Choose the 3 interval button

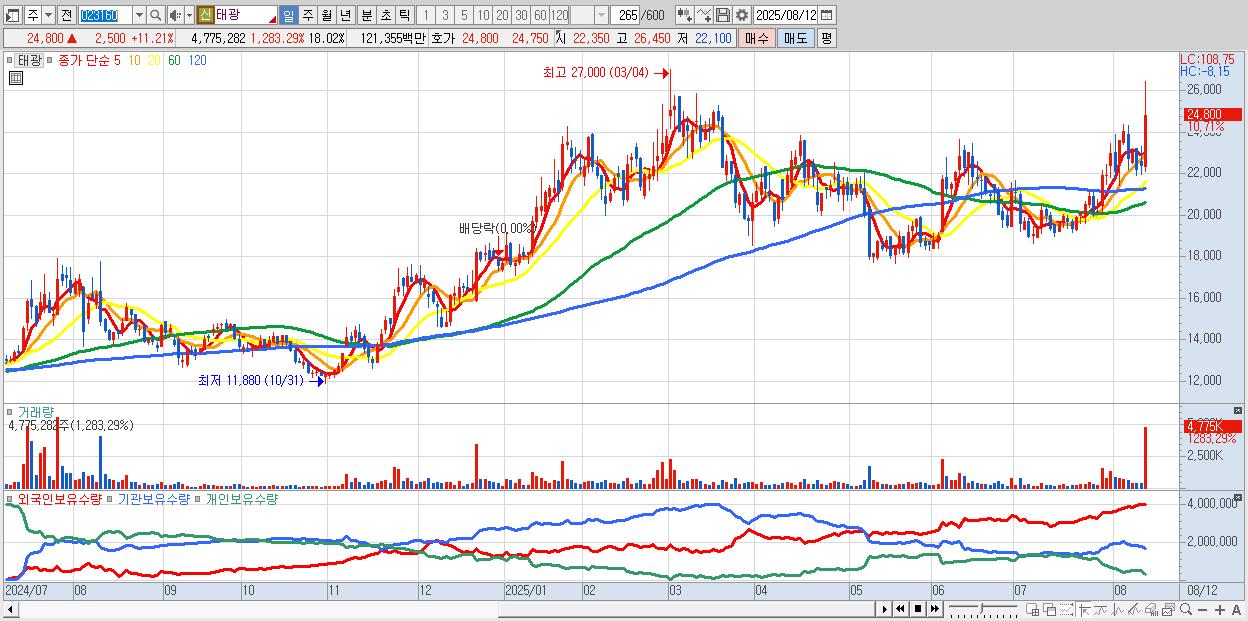pyautogui.click(x=445, y=15)
